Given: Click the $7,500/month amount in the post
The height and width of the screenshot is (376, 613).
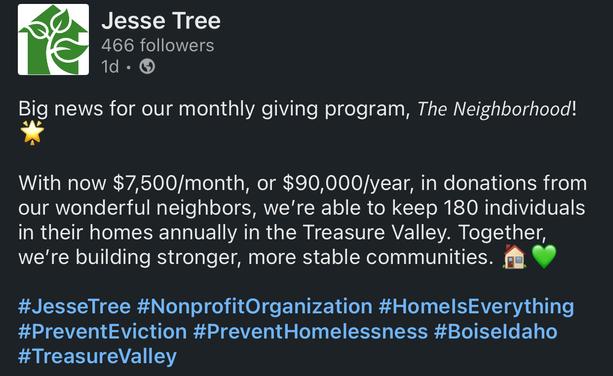Looking at the screenshot, I should click(x=181, y=183).
